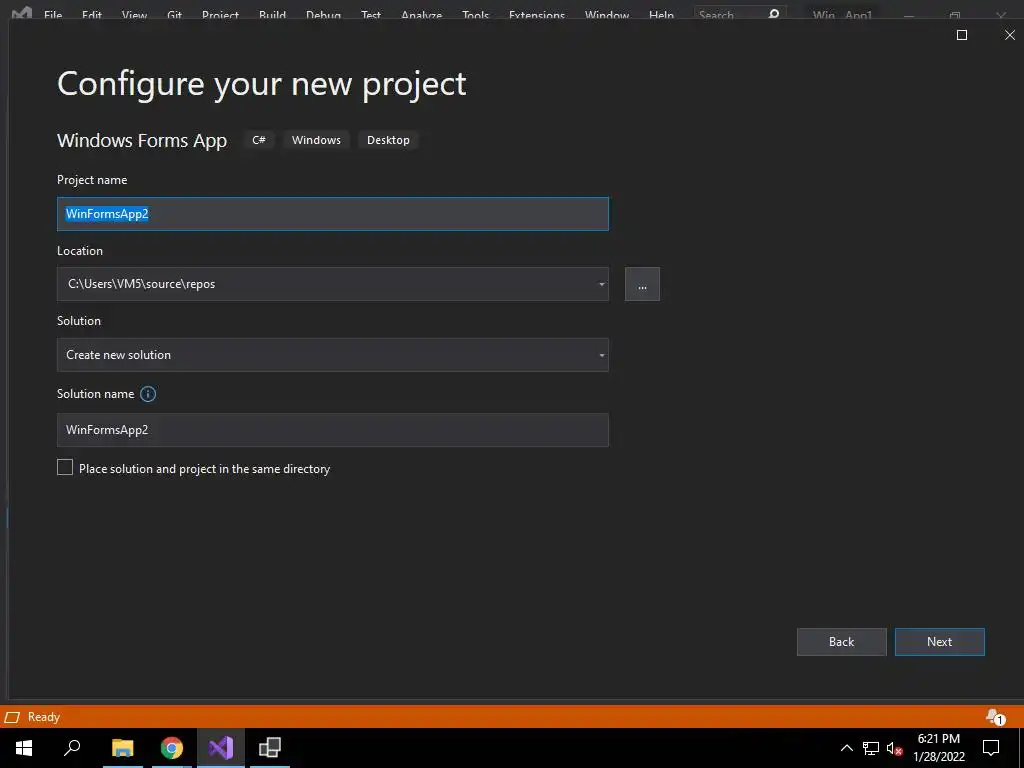Open network status tray icon
1024x768 pixels.
[x=871, y=748]
